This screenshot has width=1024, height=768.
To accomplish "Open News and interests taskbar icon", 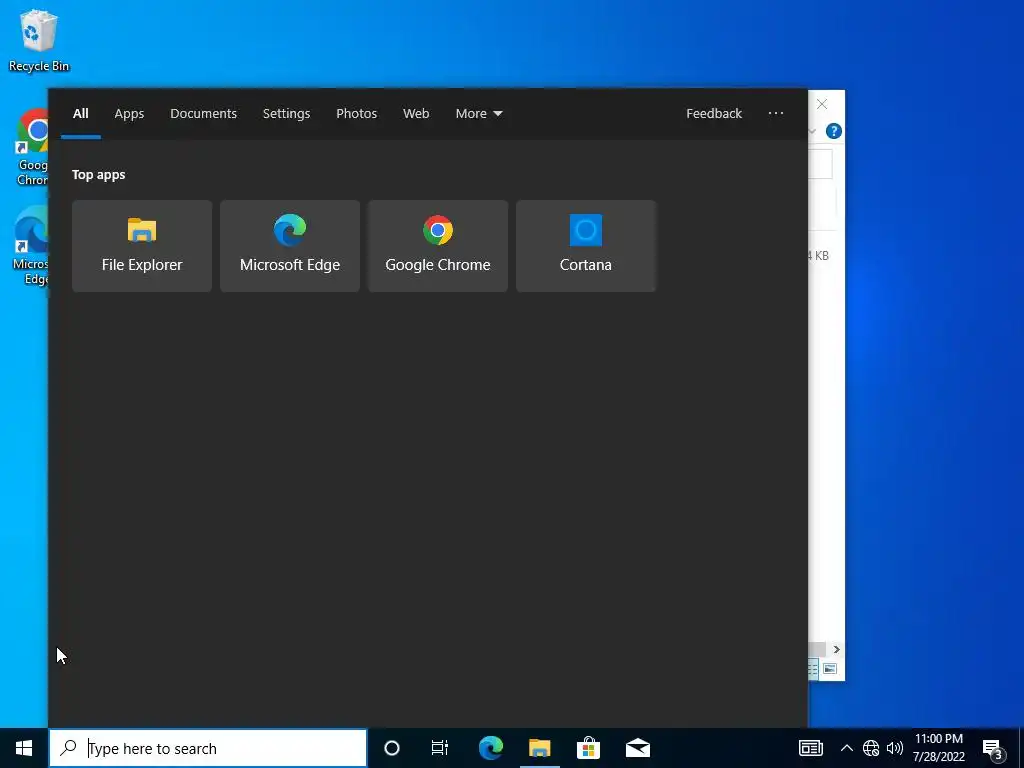I will [810, 748].
